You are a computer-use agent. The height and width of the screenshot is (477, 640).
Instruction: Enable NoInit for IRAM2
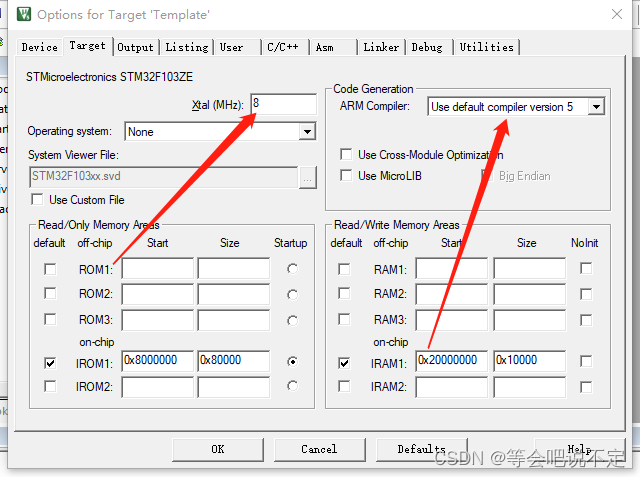click(x=586, y=387)
